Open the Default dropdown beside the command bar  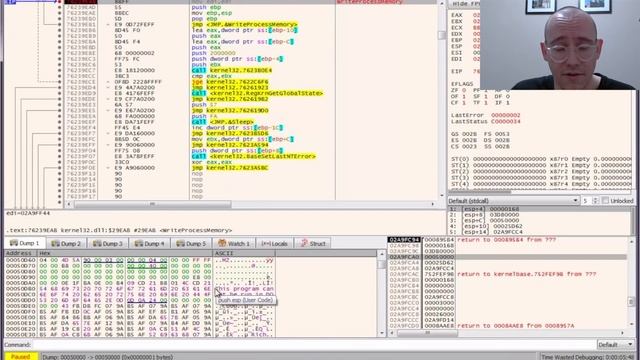tap(616, 345)
